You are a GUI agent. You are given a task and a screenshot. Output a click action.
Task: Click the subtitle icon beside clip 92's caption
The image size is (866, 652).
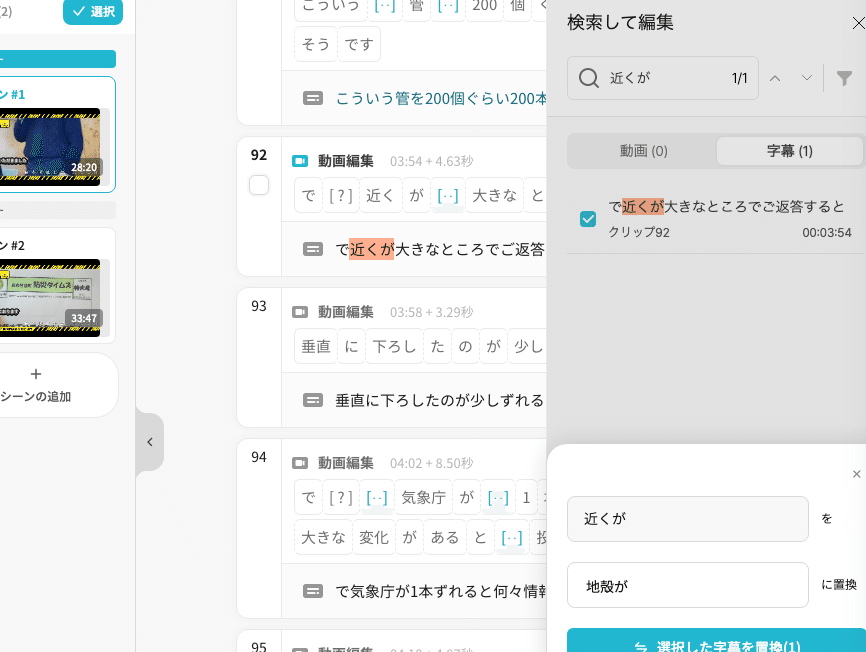click(x=312, y=248)
